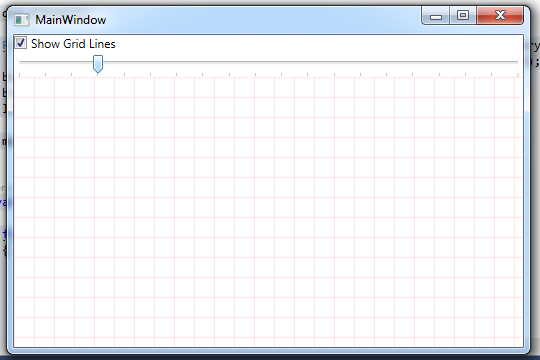Click the far right end of slider track

[x=515, y=62]
